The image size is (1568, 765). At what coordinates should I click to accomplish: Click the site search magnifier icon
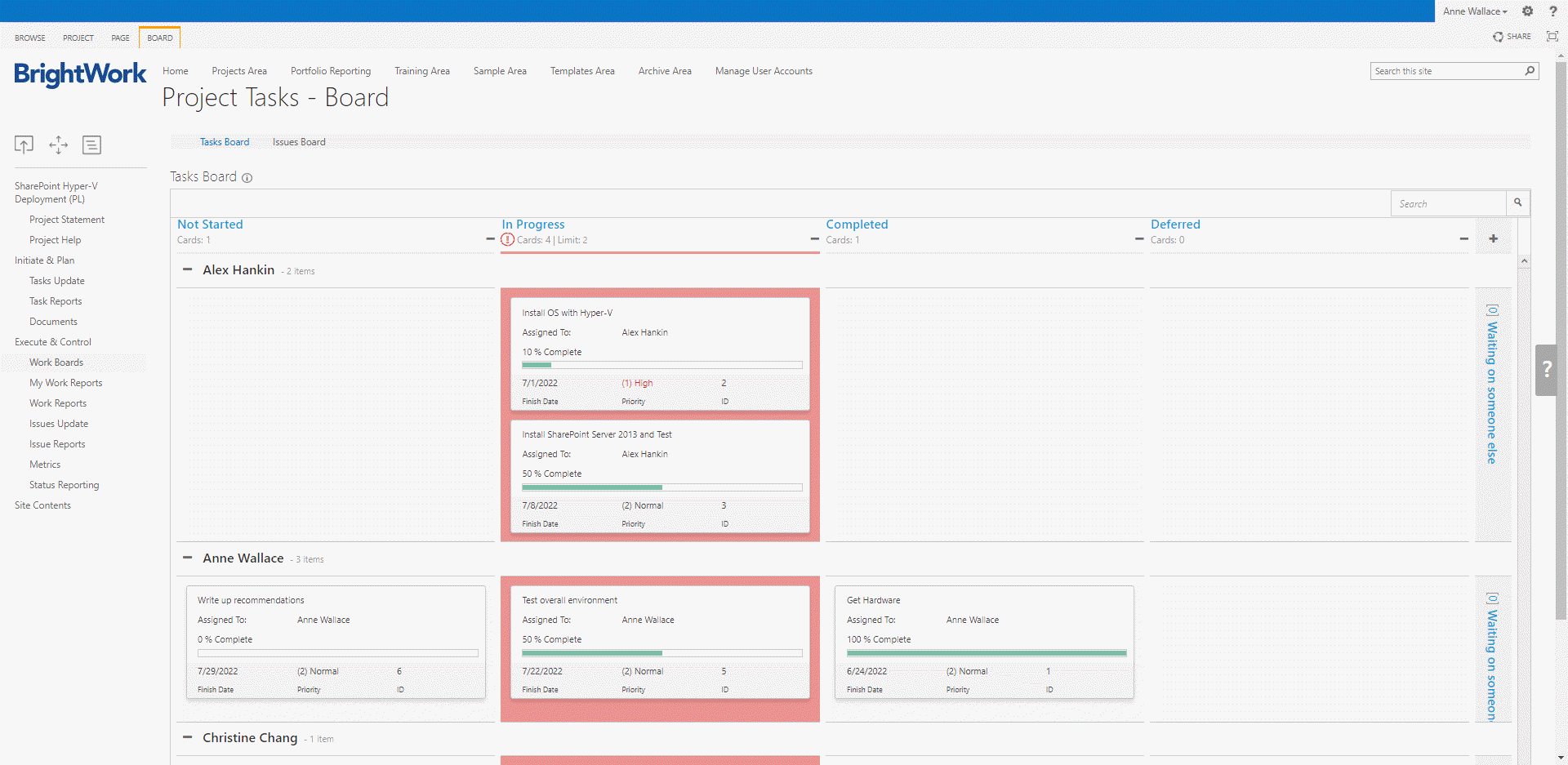coord(1530,71)
